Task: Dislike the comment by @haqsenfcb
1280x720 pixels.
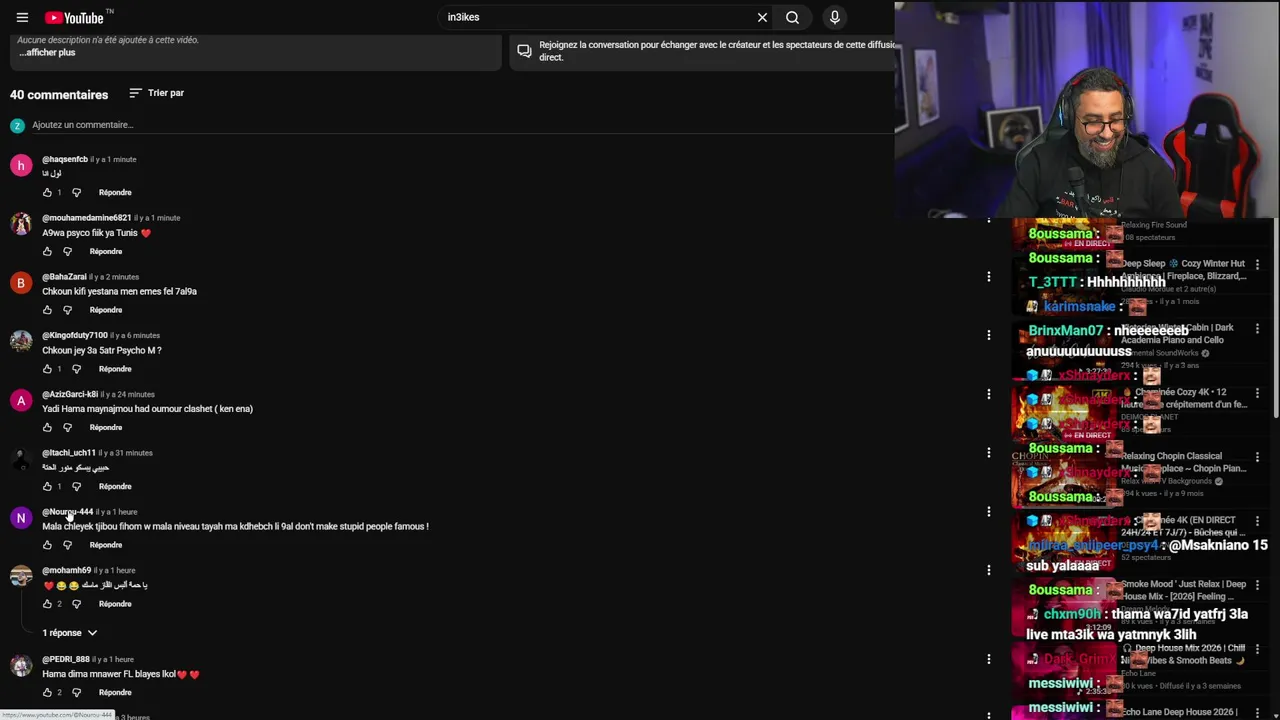Action: [76, 192]
